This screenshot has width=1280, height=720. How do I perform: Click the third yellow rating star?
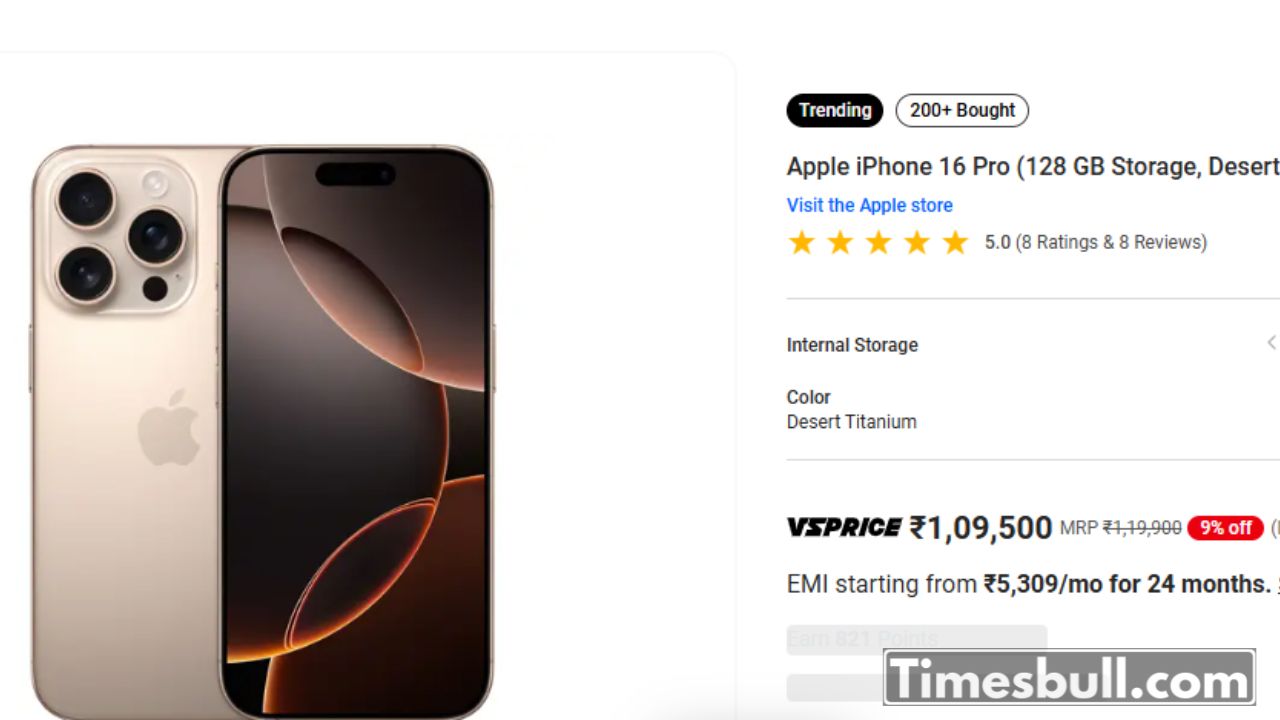click(x=878, y=242)
